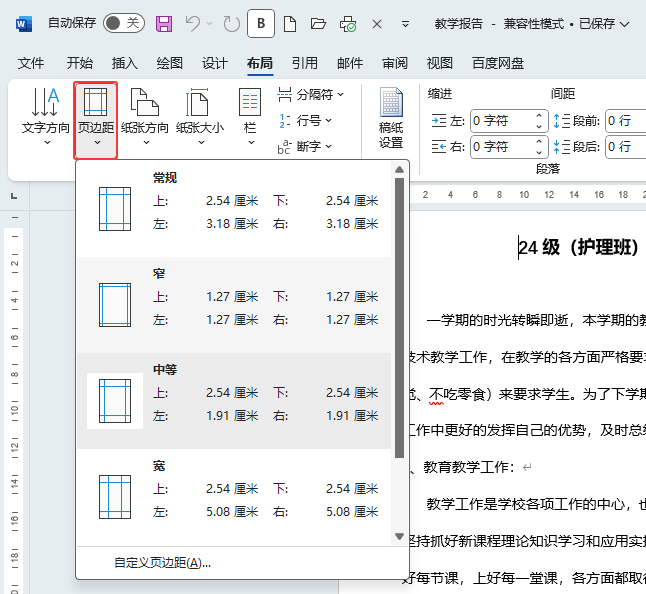The image size is (646, 594).
Task: Click the purple Save icon
Action: (164, 24)
